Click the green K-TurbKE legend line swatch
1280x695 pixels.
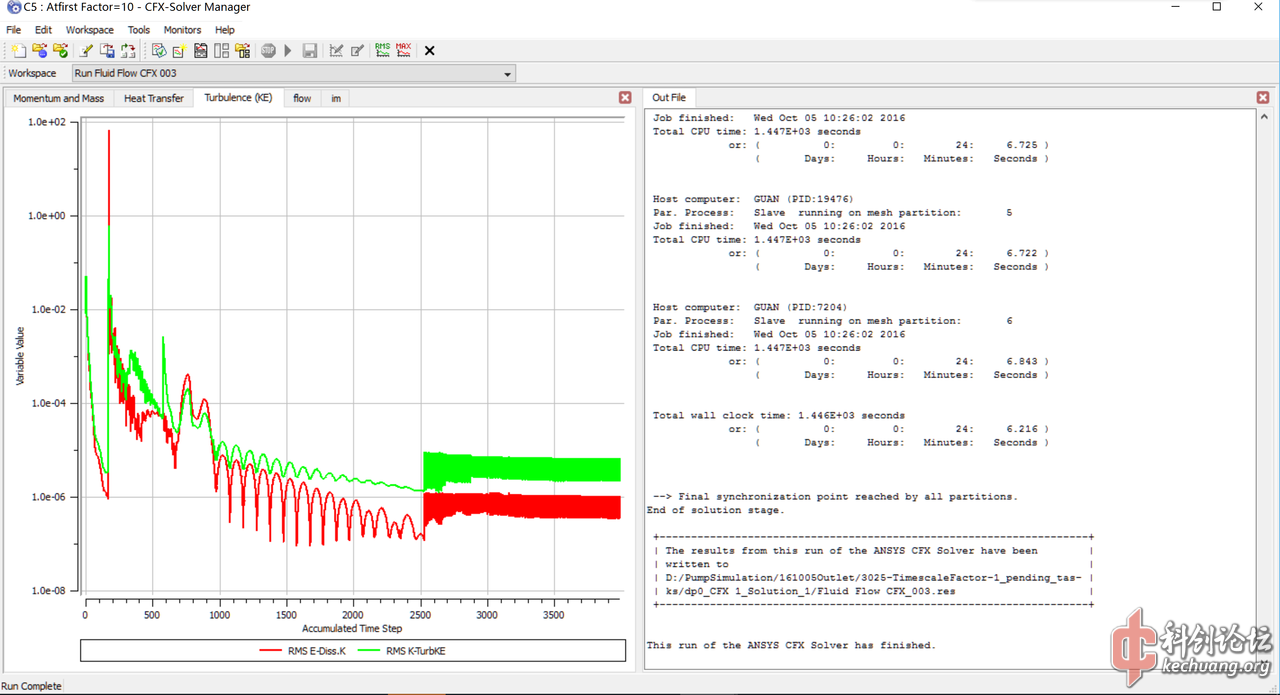(x=367, y=651)
